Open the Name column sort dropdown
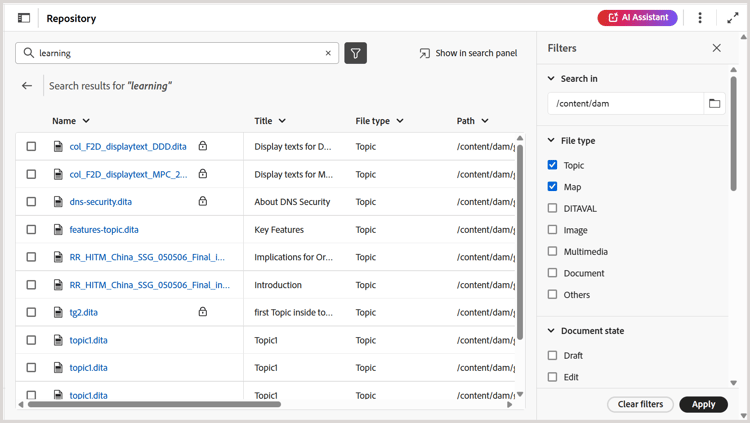 tap(86, 121)
